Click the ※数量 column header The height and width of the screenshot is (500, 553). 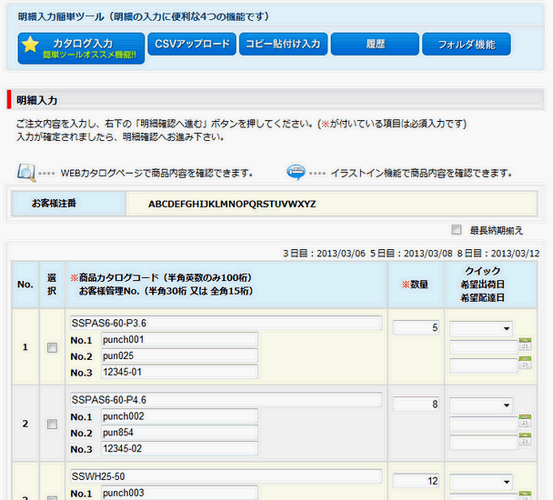point(415,284)
